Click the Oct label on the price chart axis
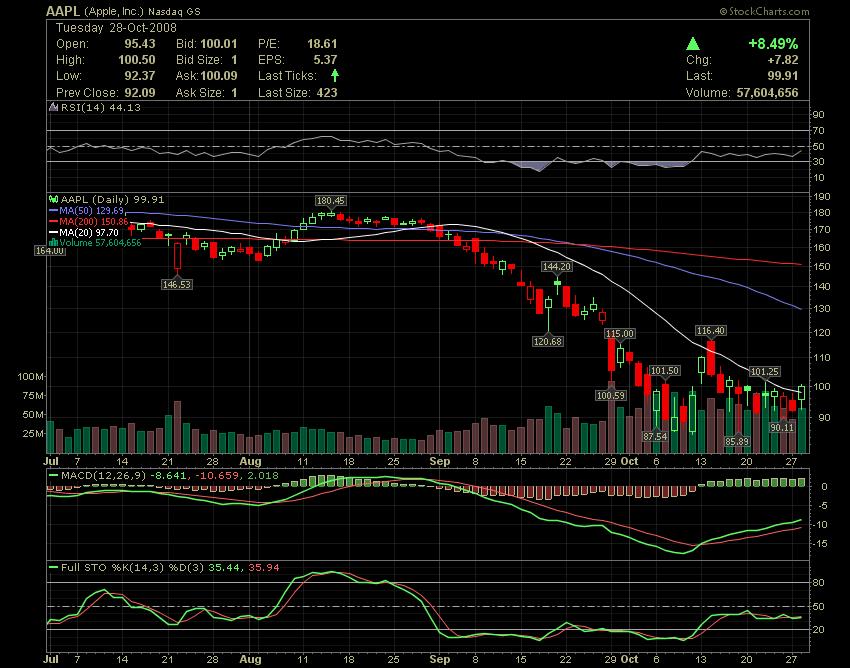Screen dimensions: 850x668 pos(629,461)
